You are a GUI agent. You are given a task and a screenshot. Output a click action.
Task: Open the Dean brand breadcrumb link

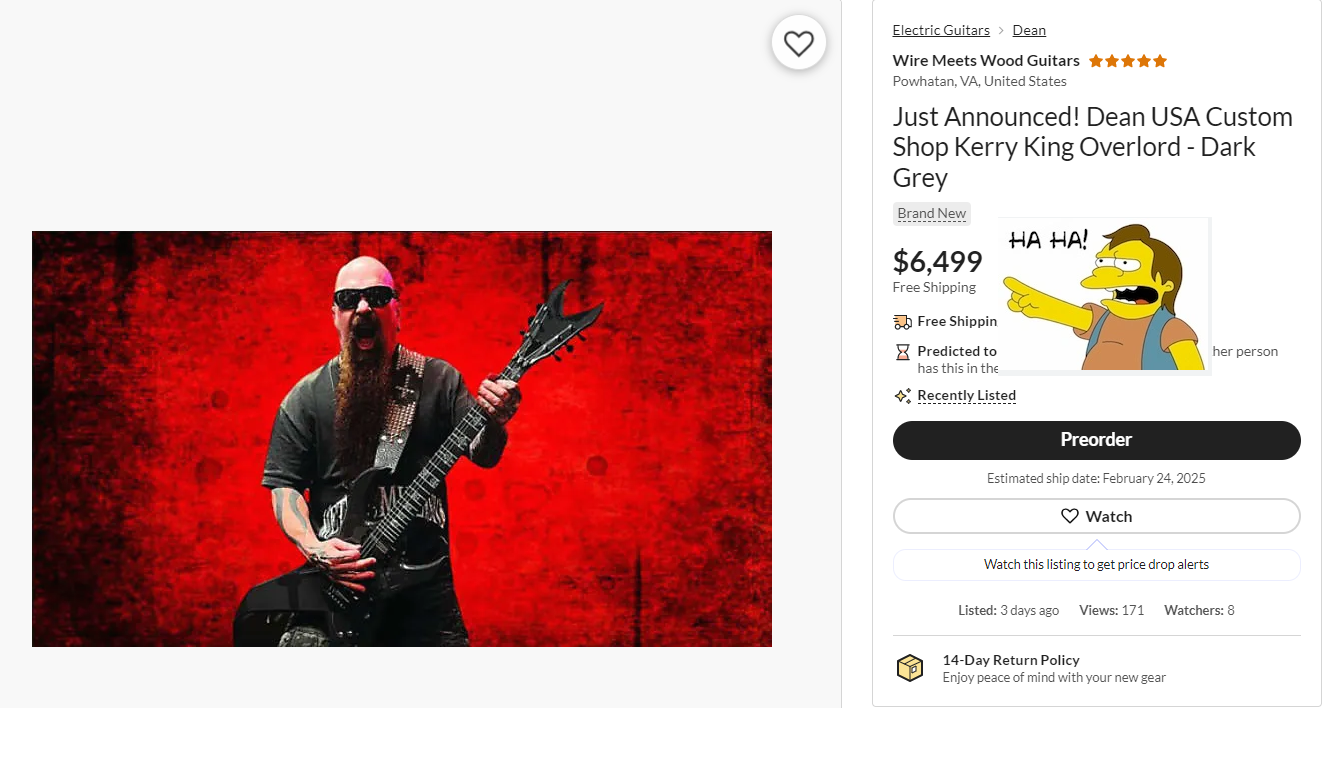(1029, 30)
